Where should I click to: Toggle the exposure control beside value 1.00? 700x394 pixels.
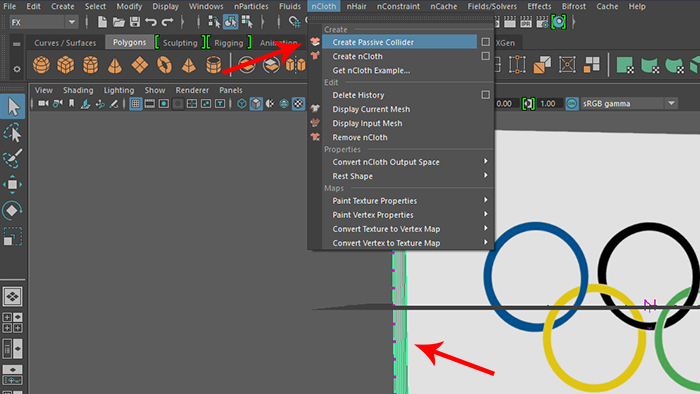[529, 104]
